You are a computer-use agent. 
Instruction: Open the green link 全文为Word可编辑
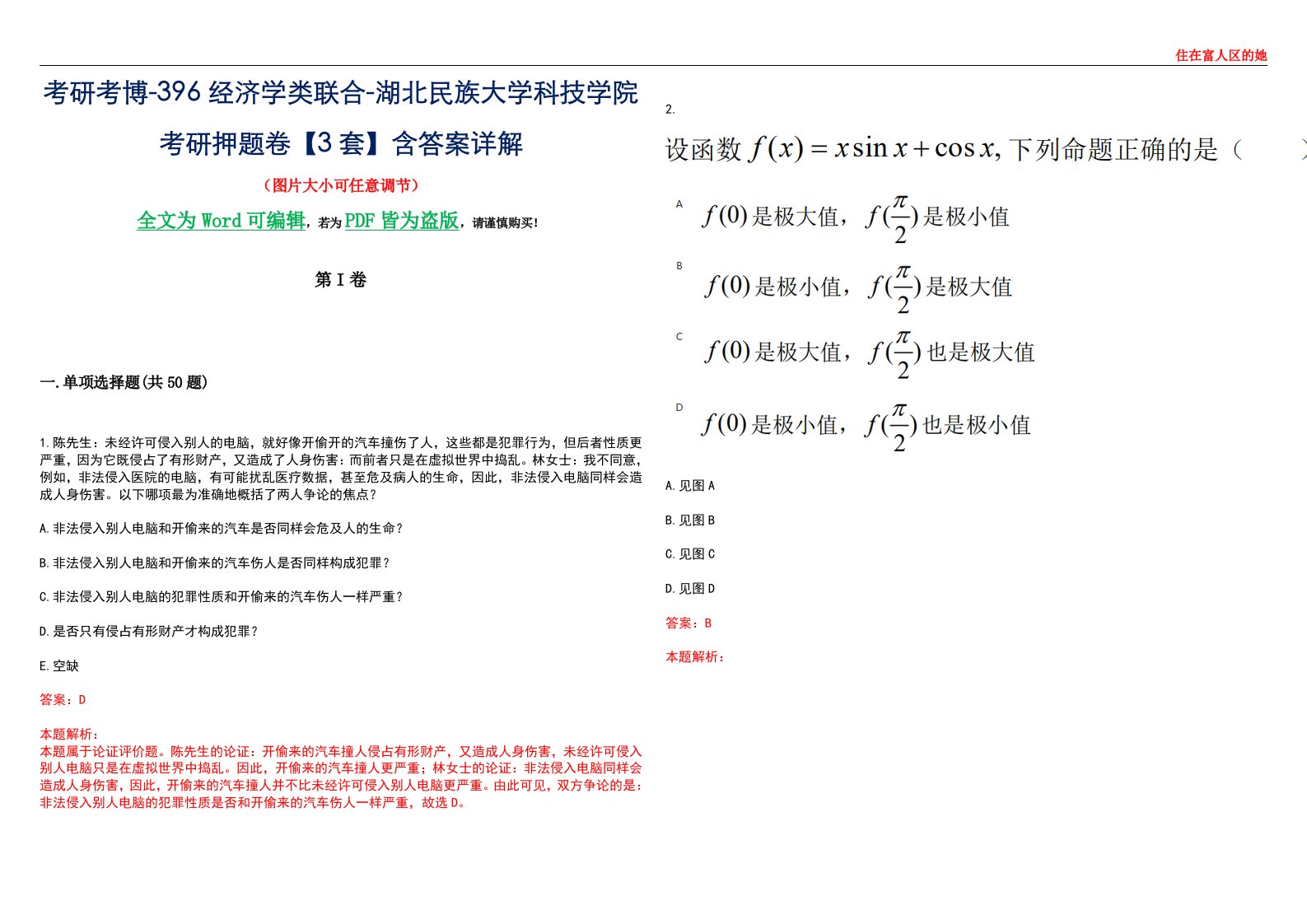coord(221,221)
